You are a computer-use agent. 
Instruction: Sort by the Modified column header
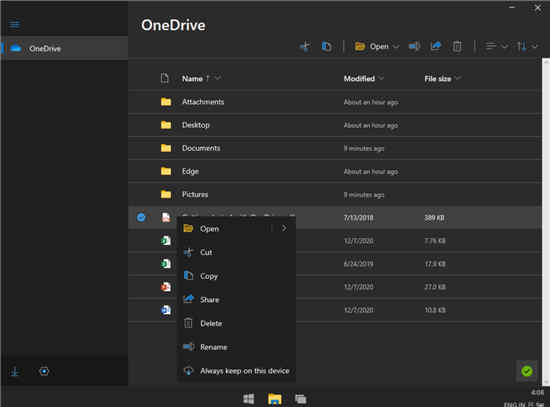click(359, 79)
